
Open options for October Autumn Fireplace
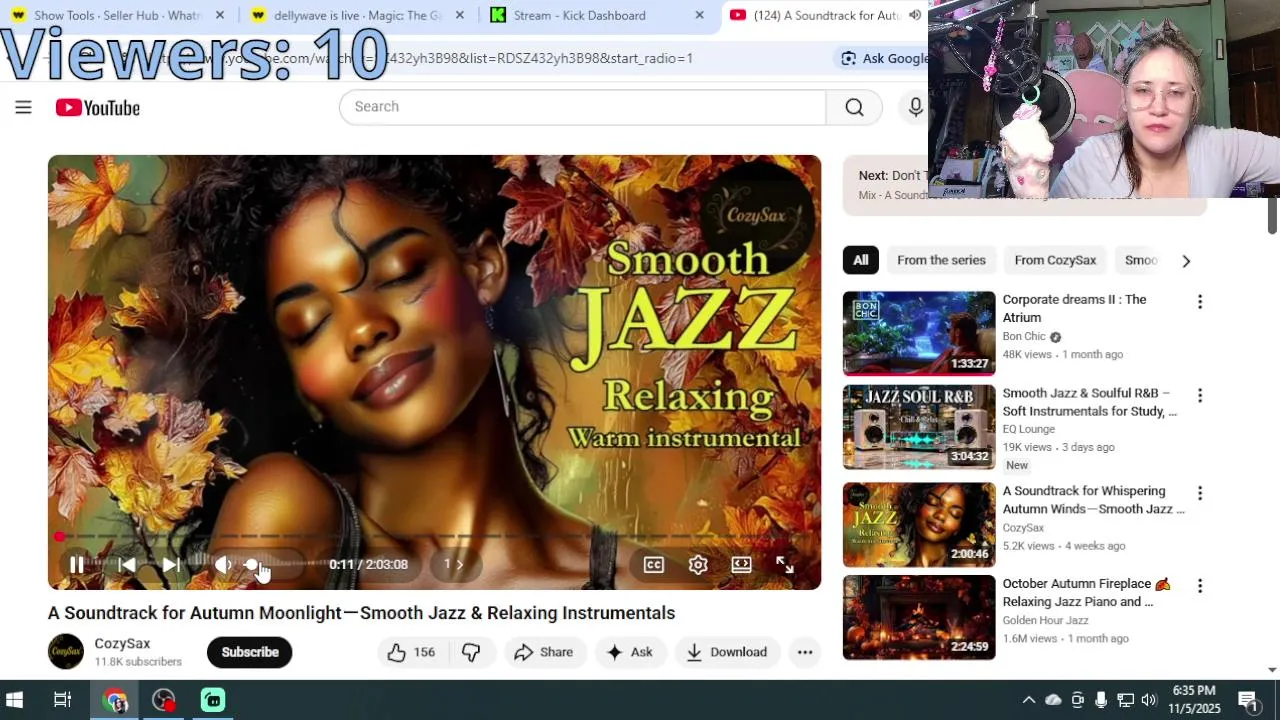pyautogui.click(x=1200, y=586)
